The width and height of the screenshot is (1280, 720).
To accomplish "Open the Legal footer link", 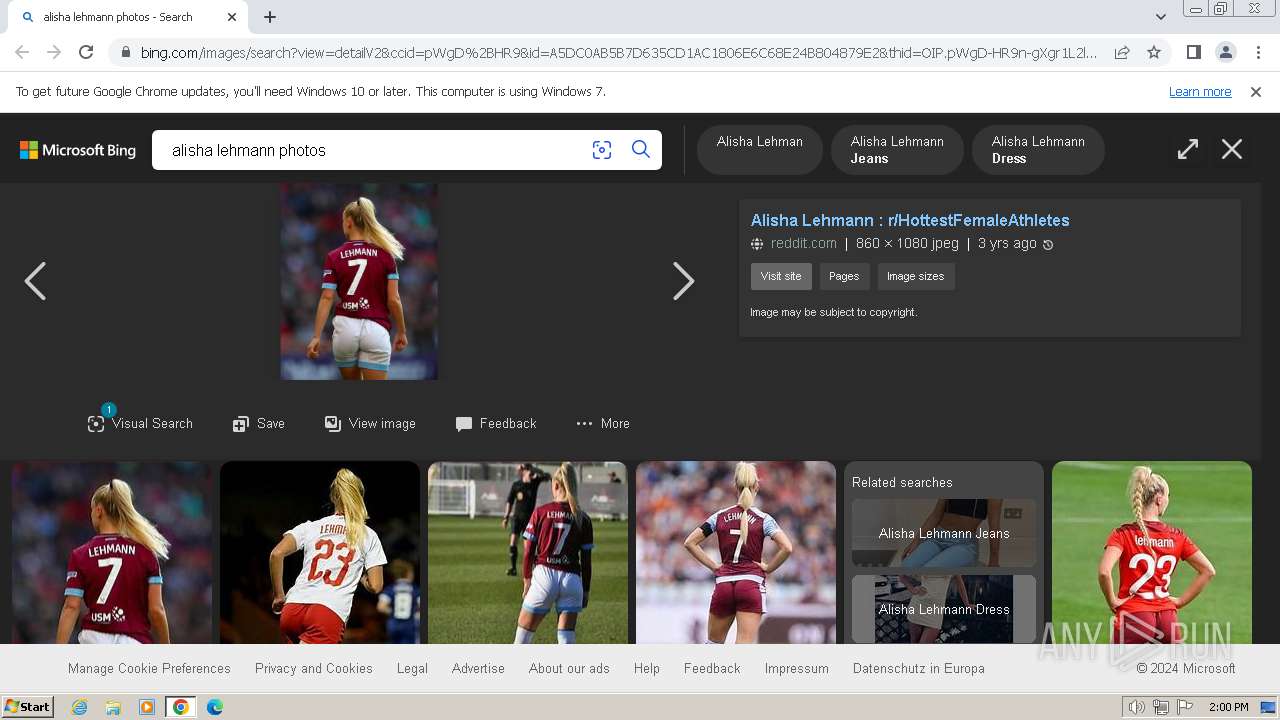I will click(x=412, y=668).
